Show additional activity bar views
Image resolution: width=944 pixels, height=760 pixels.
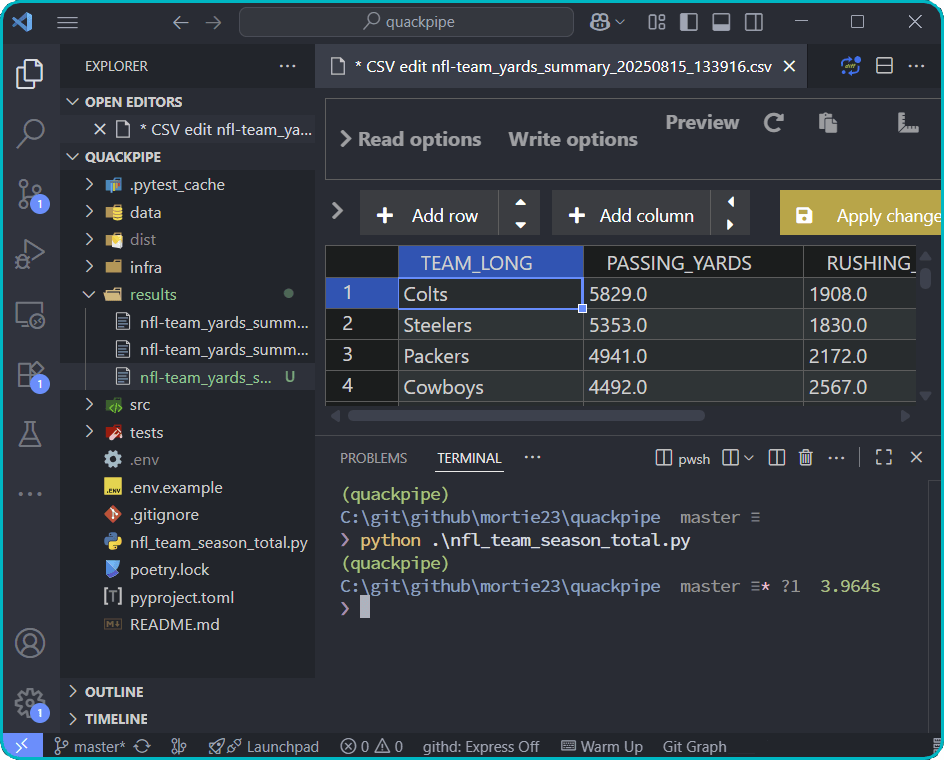click(30, 494)
